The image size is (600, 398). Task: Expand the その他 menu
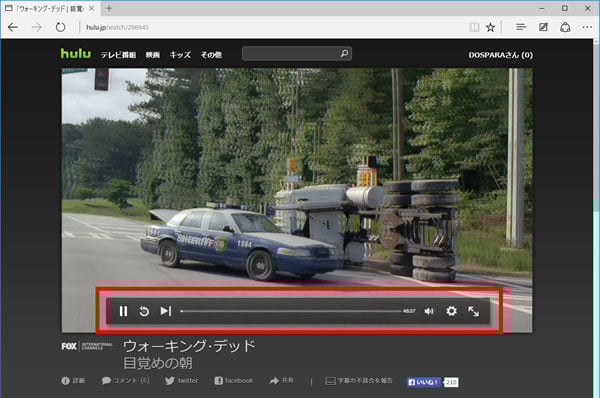[211, 55]
